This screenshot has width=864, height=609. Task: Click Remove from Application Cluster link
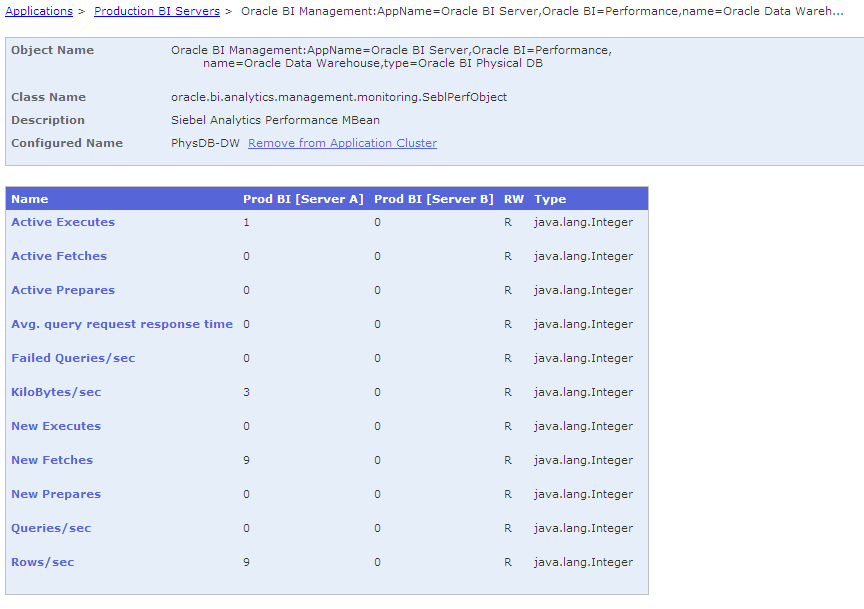[342, 143]
